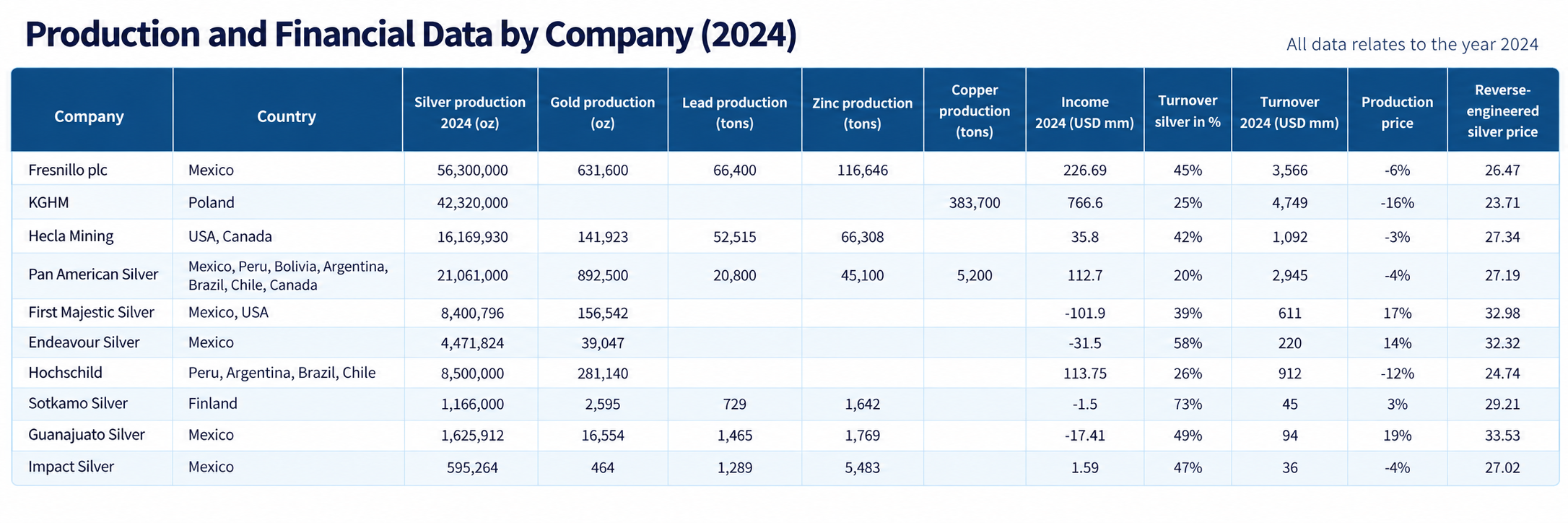Click silver production value 21,061,000
Viewport: 1568px width, 523px height.
[473, 275]
